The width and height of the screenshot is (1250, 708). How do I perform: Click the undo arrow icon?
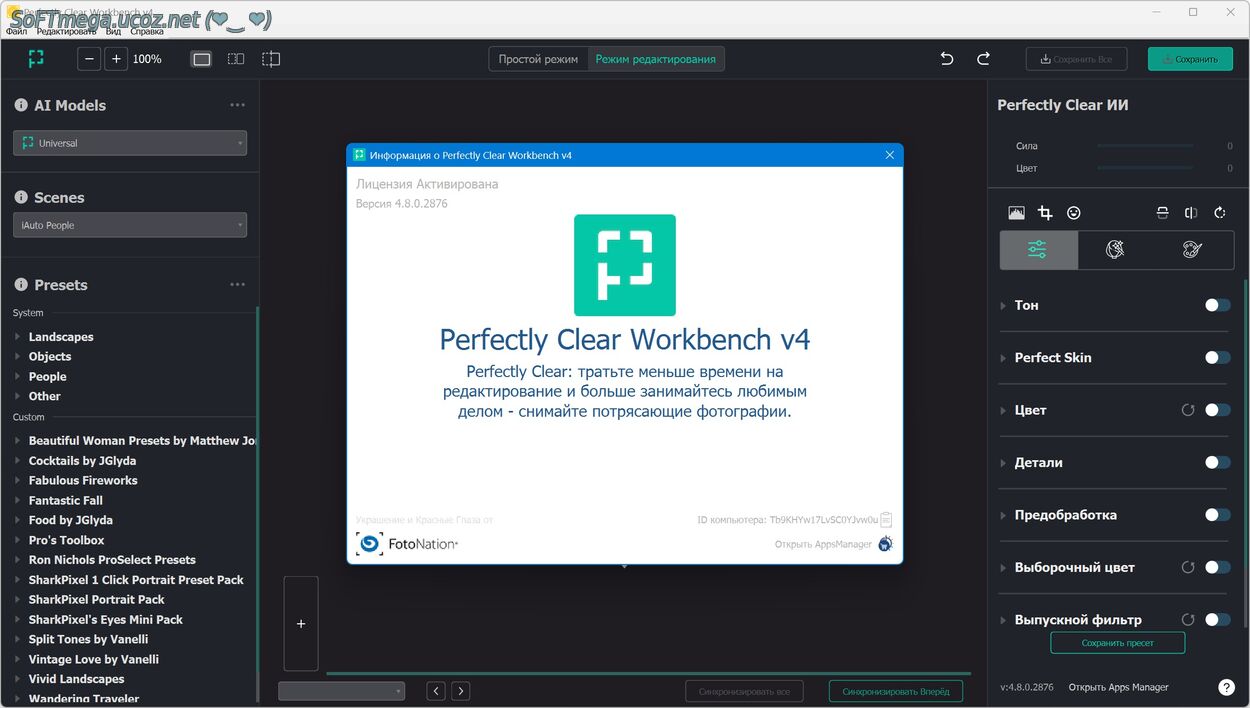point(946,59)
